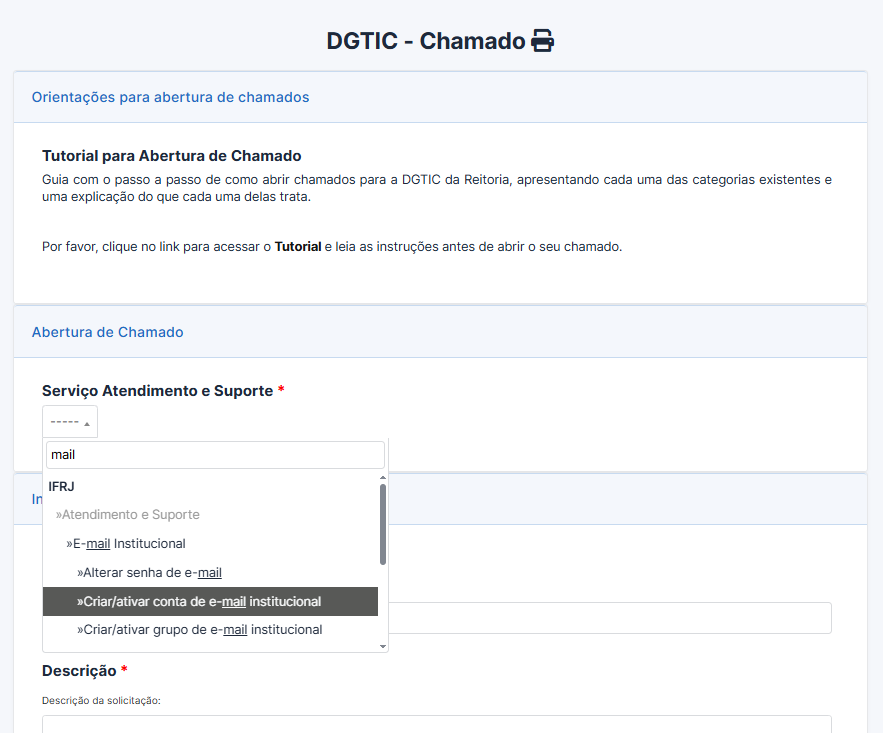Pick "Criar/ativar grupo de e-mail institucional"

click(x=200, y=630)
